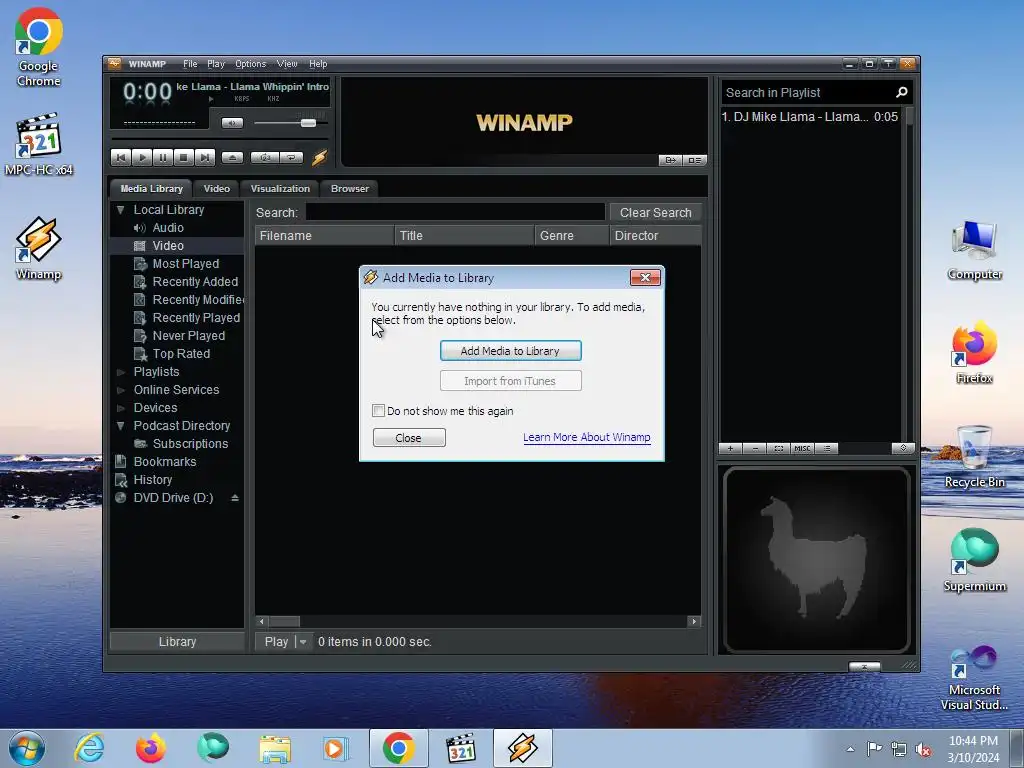Select playlist entry 1. DJ Mike Llama
Viewport: 1024px width, 768px height.
(810, 117)
